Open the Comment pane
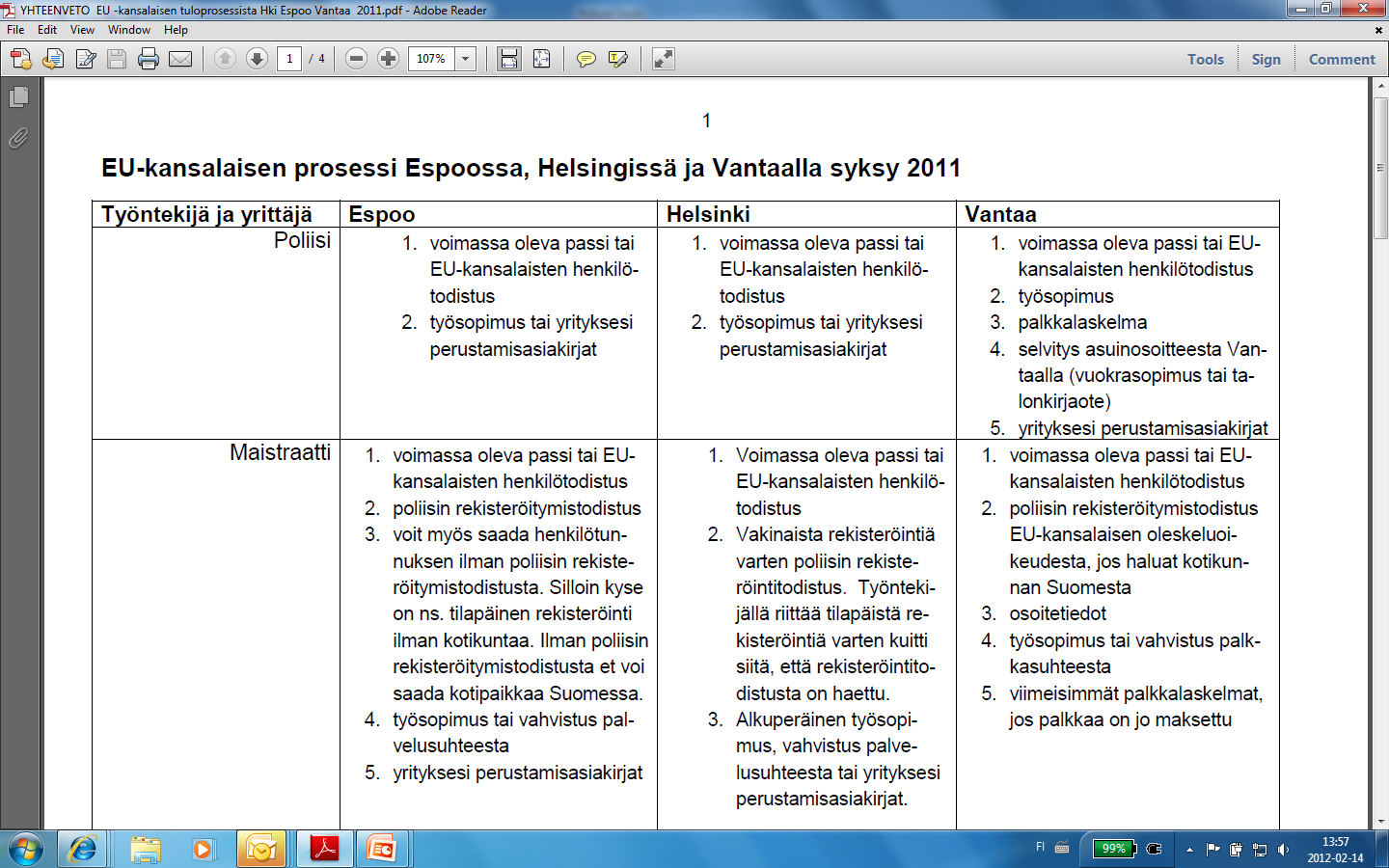 click(x=1342, y=59)
